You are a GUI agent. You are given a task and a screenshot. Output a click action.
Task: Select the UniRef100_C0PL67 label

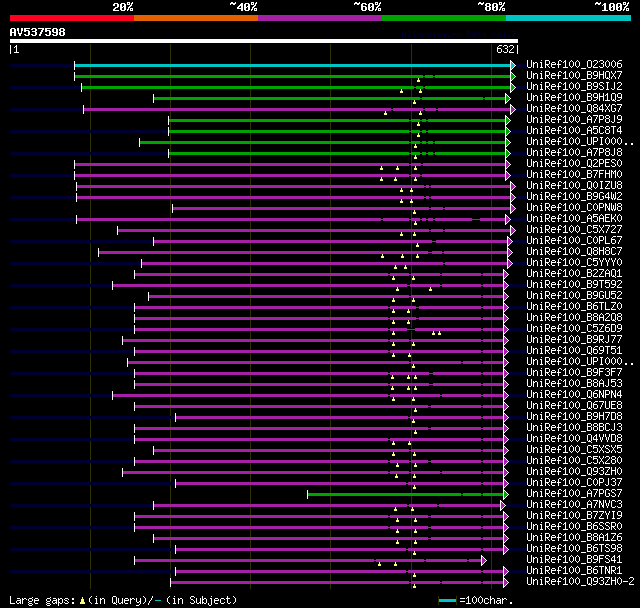[x=574, y=241]
